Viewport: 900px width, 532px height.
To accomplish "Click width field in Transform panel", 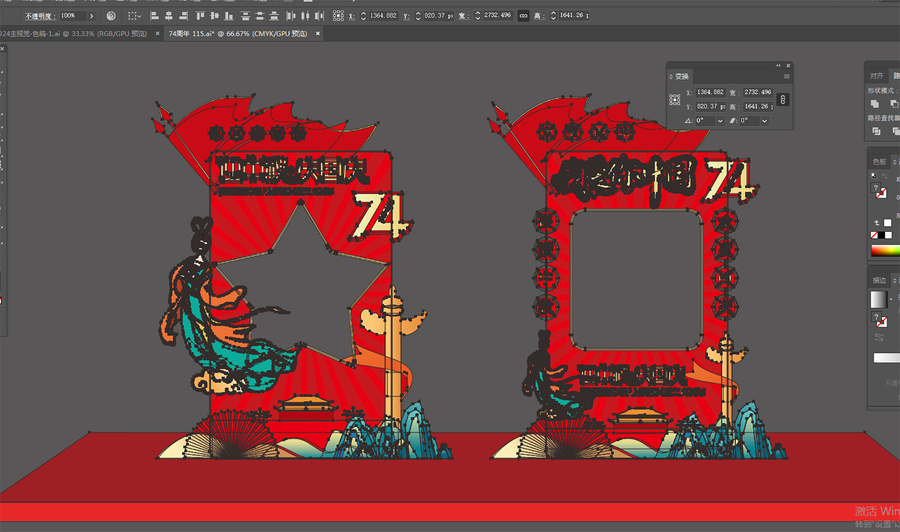I will point(758,92).
